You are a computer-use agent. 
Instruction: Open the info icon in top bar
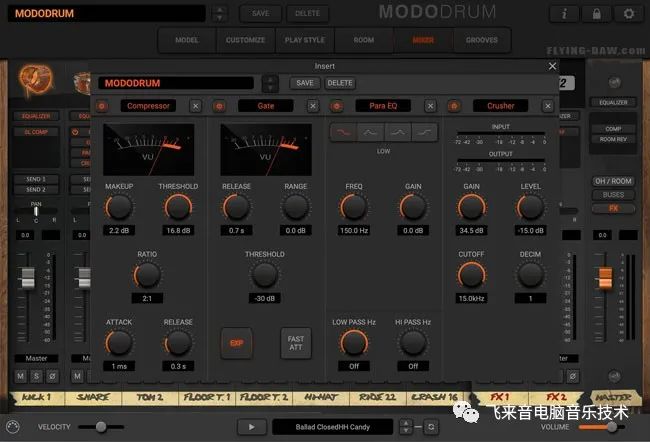click(x=564, y=14)
